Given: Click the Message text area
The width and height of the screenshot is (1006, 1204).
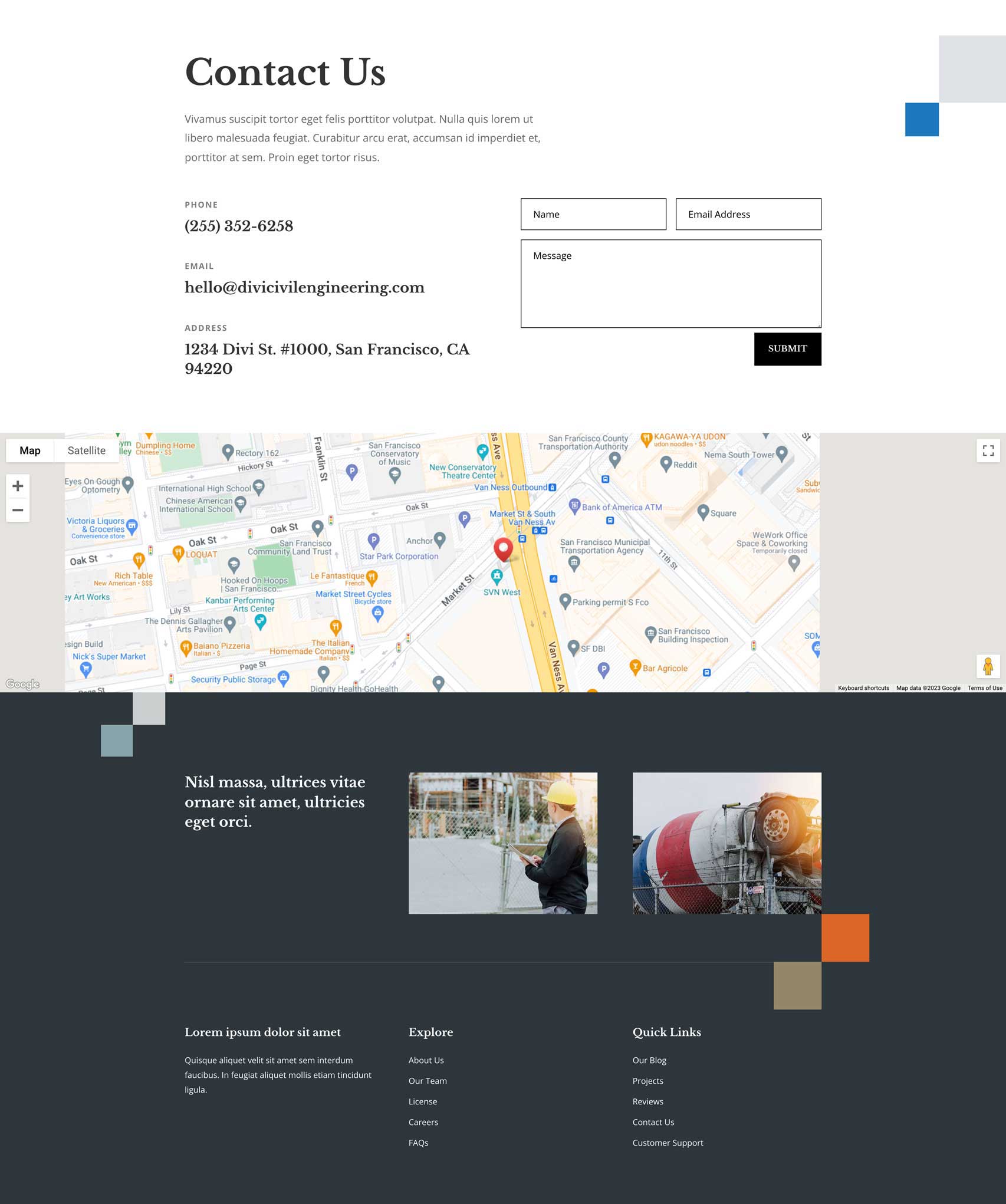Looking at the screenshot, I should pos(670,283).
